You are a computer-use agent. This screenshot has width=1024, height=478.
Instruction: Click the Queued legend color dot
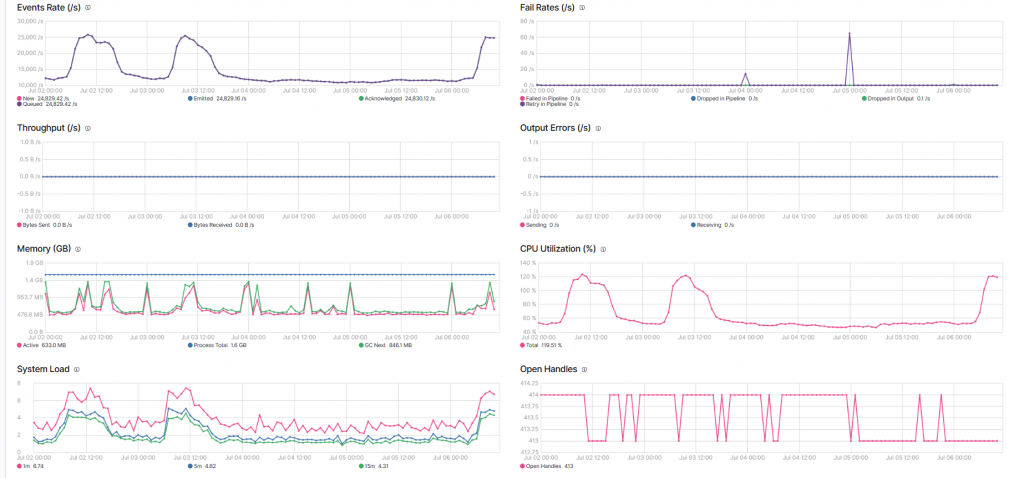[20, 103]
